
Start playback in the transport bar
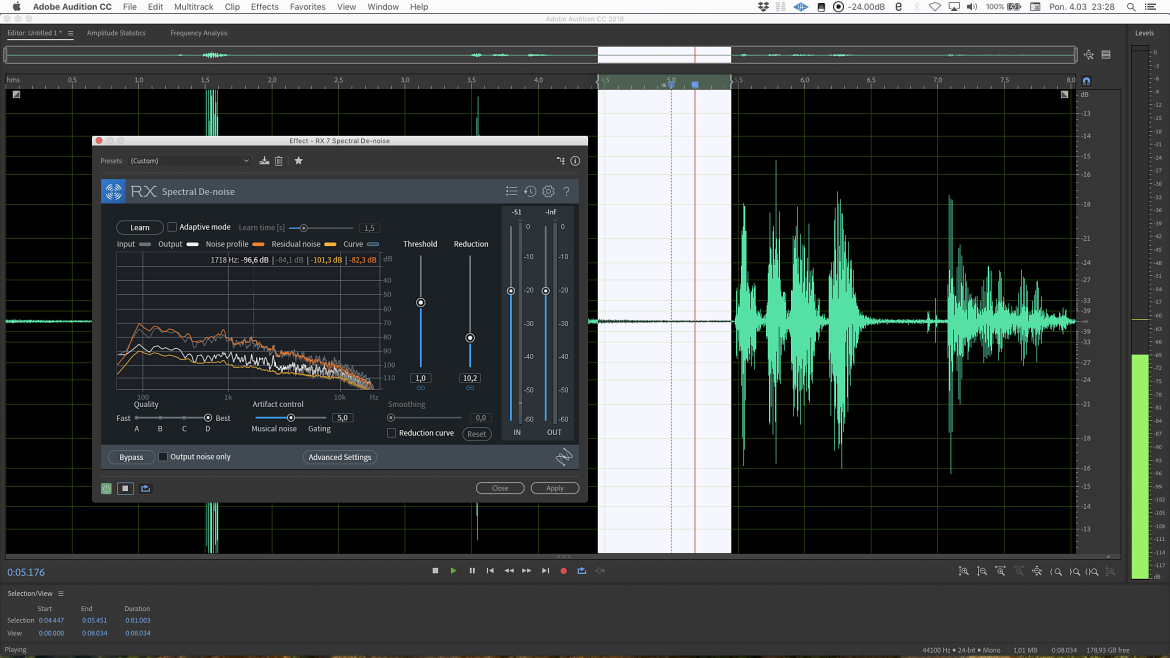tap(454, 571)
